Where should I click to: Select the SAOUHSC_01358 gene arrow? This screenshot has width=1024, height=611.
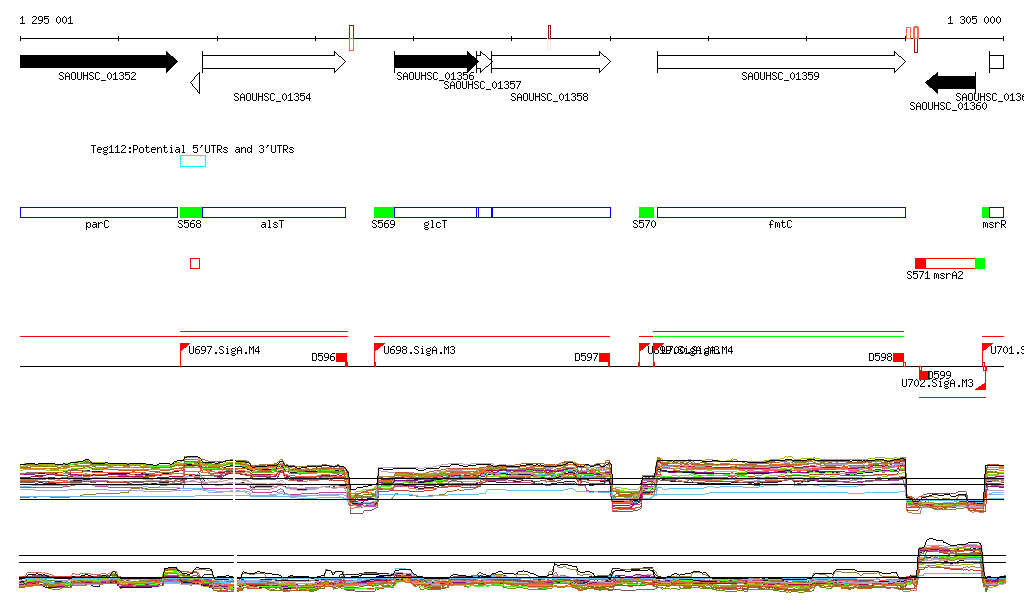tap(551, 62)
